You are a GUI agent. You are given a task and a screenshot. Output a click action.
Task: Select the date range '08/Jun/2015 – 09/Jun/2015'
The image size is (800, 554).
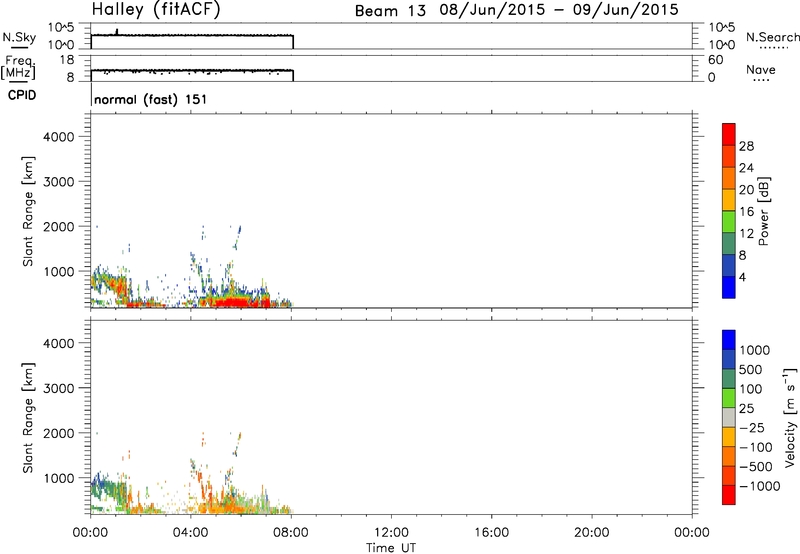tap(559, 10)
